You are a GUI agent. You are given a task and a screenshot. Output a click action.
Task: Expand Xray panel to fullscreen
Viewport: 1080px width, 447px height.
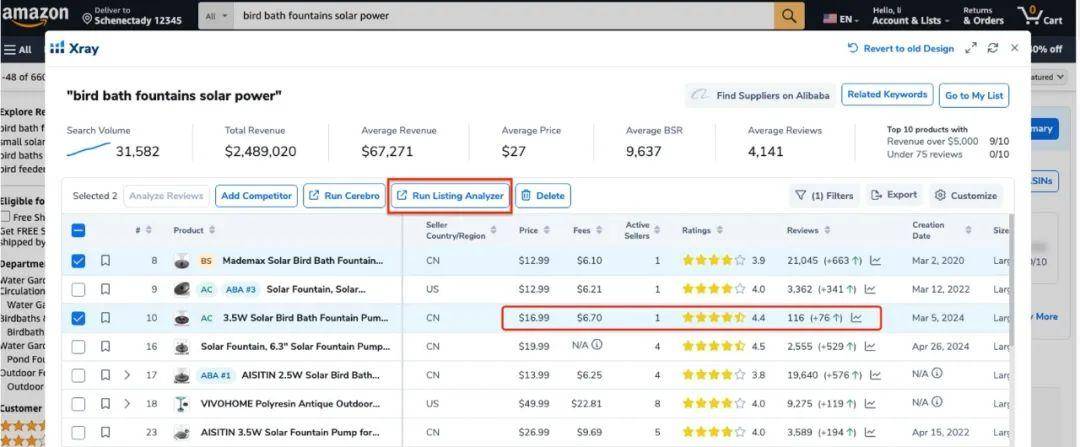click(x=970, y=48)
